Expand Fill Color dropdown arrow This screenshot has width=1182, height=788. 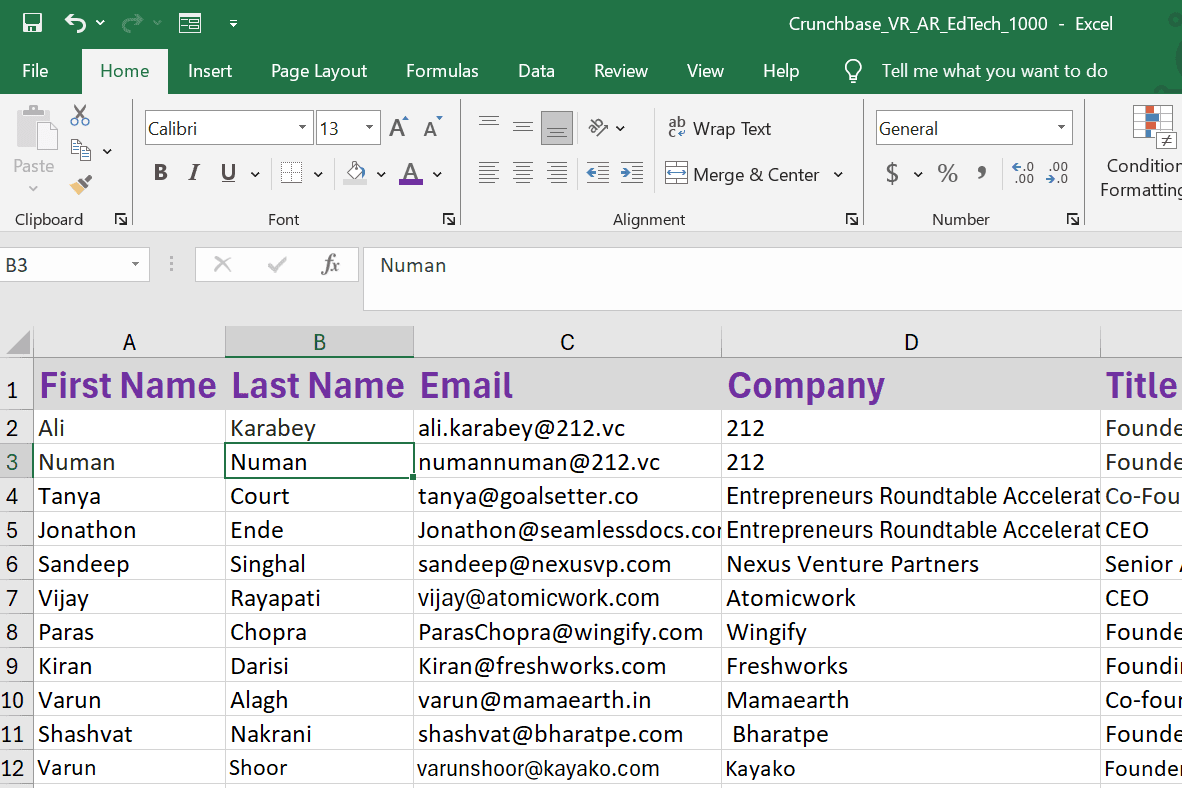[381, 174]
